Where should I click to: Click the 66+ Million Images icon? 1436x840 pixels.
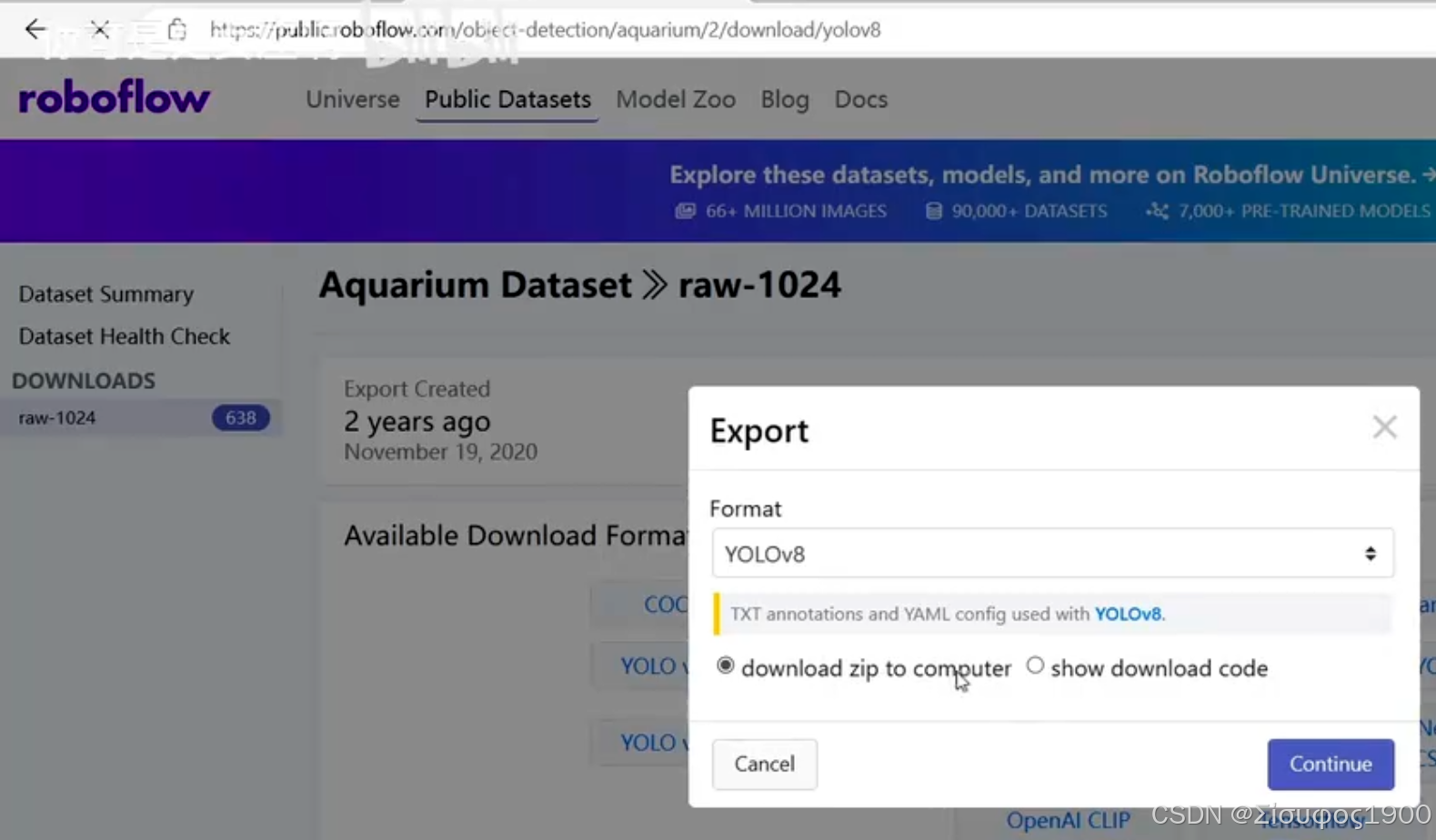(685, 211)
